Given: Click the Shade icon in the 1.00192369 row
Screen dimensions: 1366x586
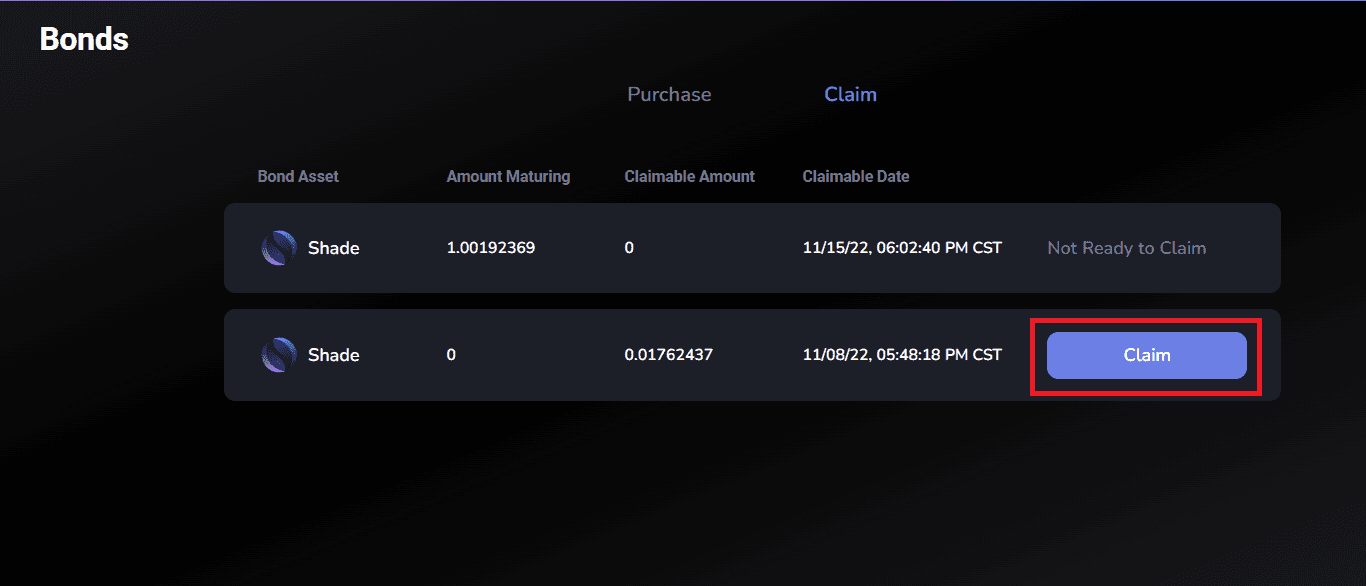Looking at the screenshot, I should 279,248.
